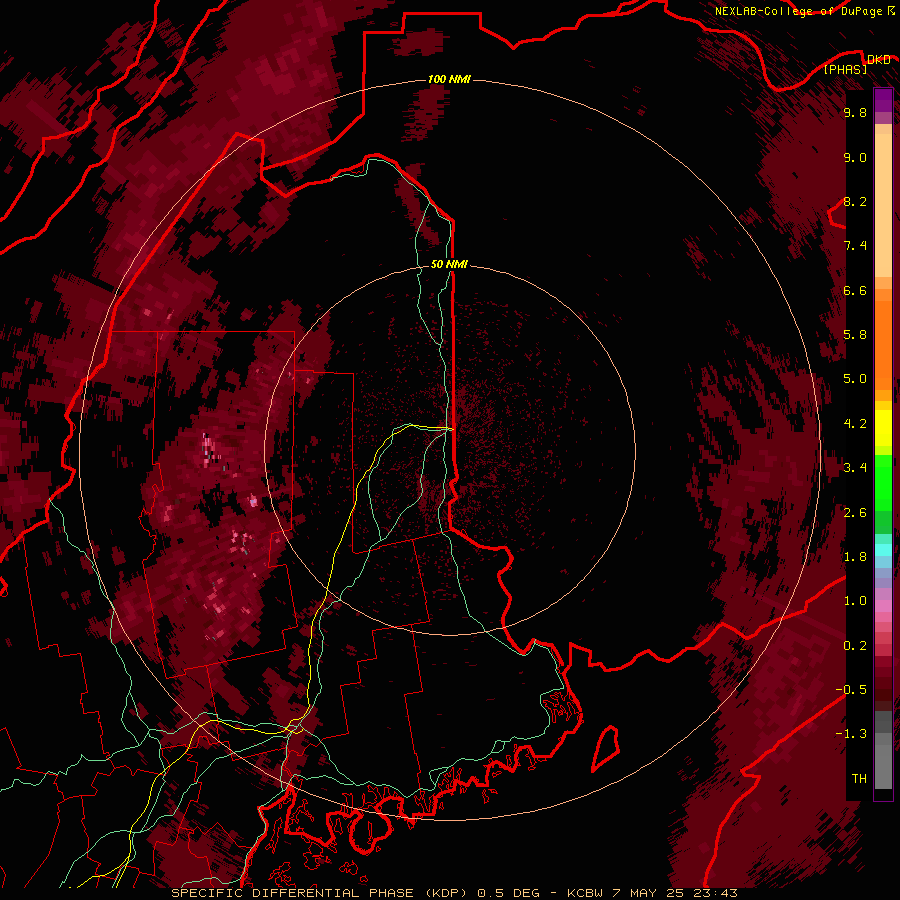
Task: Click the [PHAS] units label
Action: (845, 70)
